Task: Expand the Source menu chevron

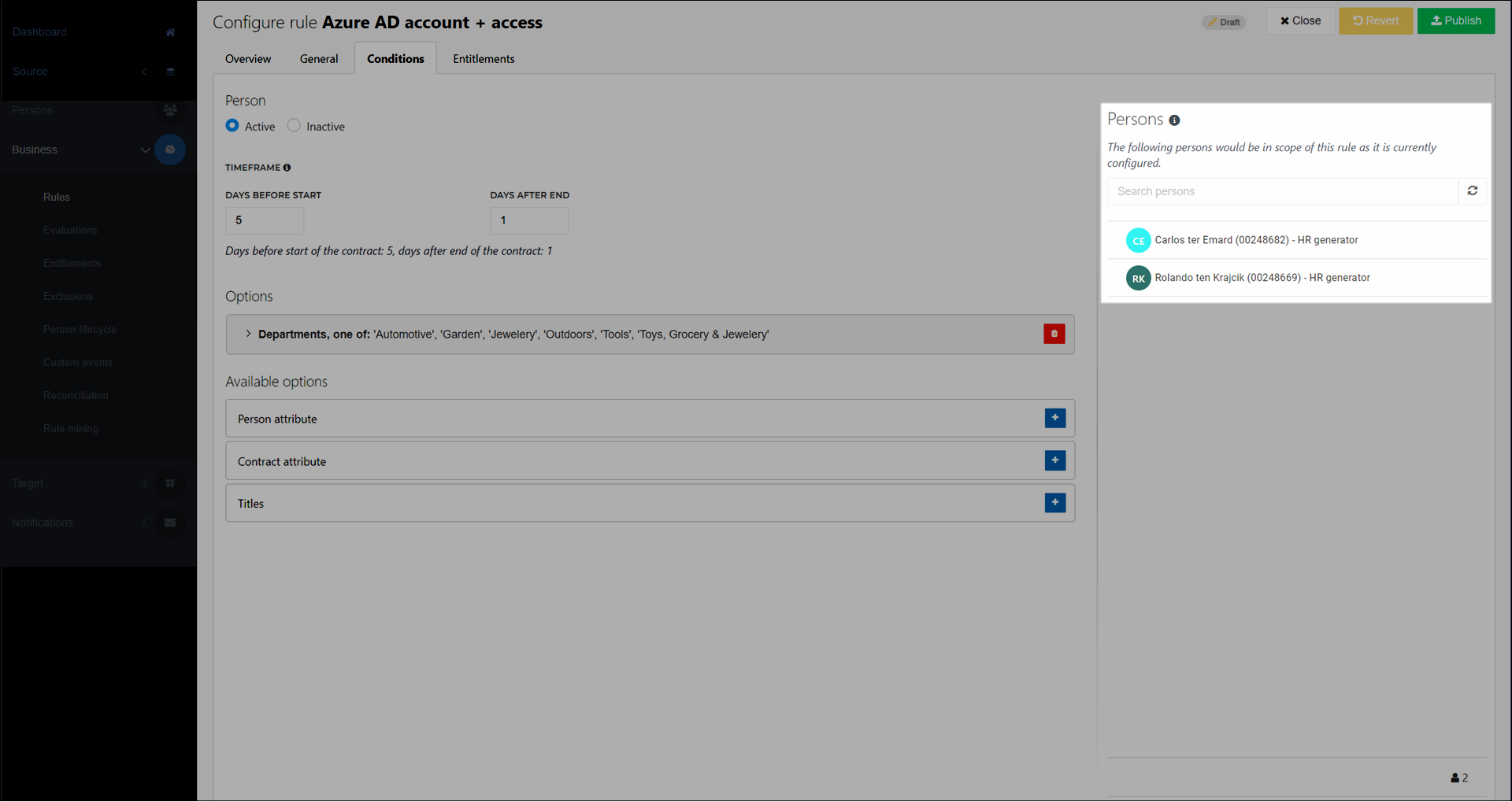Action: [x=144, y=72]
